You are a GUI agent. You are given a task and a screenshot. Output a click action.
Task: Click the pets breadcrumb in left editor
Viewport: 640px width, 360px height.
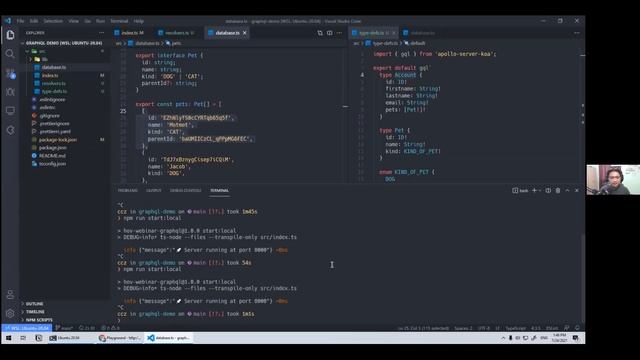[x=173, y=43]
